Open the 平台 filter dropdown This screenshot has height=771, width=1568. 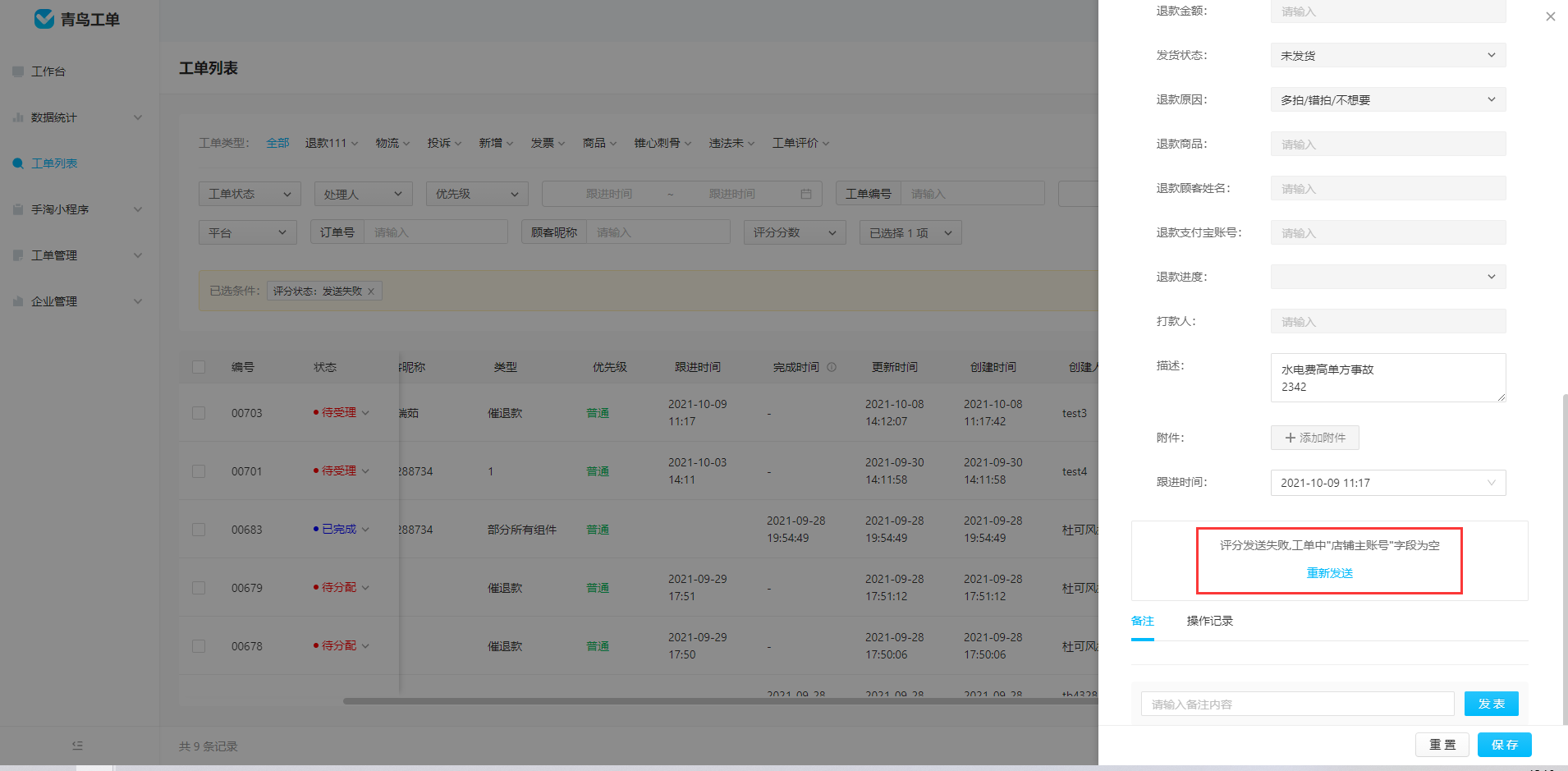247,232
